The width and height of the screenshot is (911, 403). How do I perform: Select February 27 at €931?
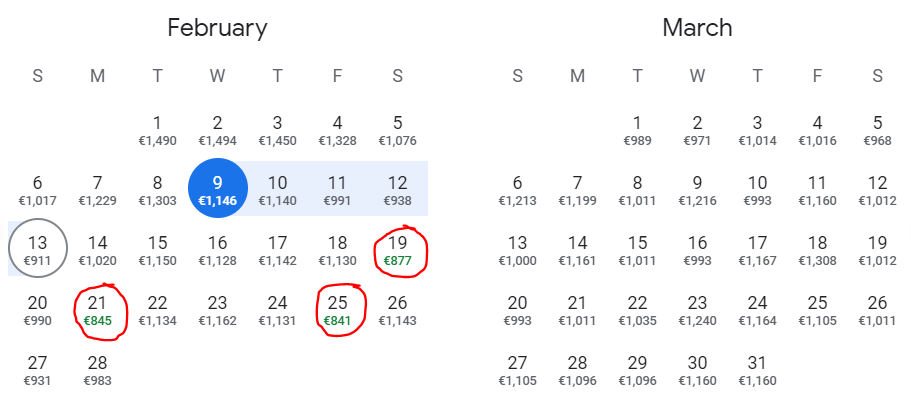click(x=38, y=369)
